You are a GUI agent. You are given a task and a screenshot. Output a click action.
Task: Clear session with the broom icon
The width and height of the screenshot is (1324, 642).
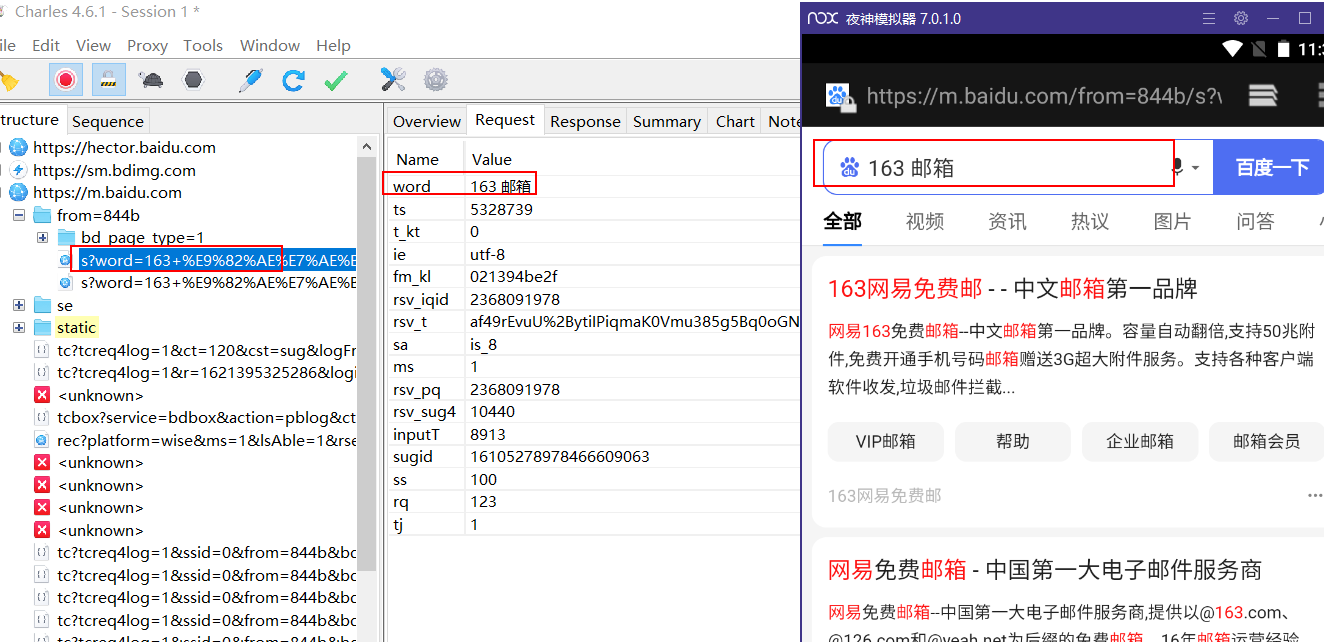(8, 80)
